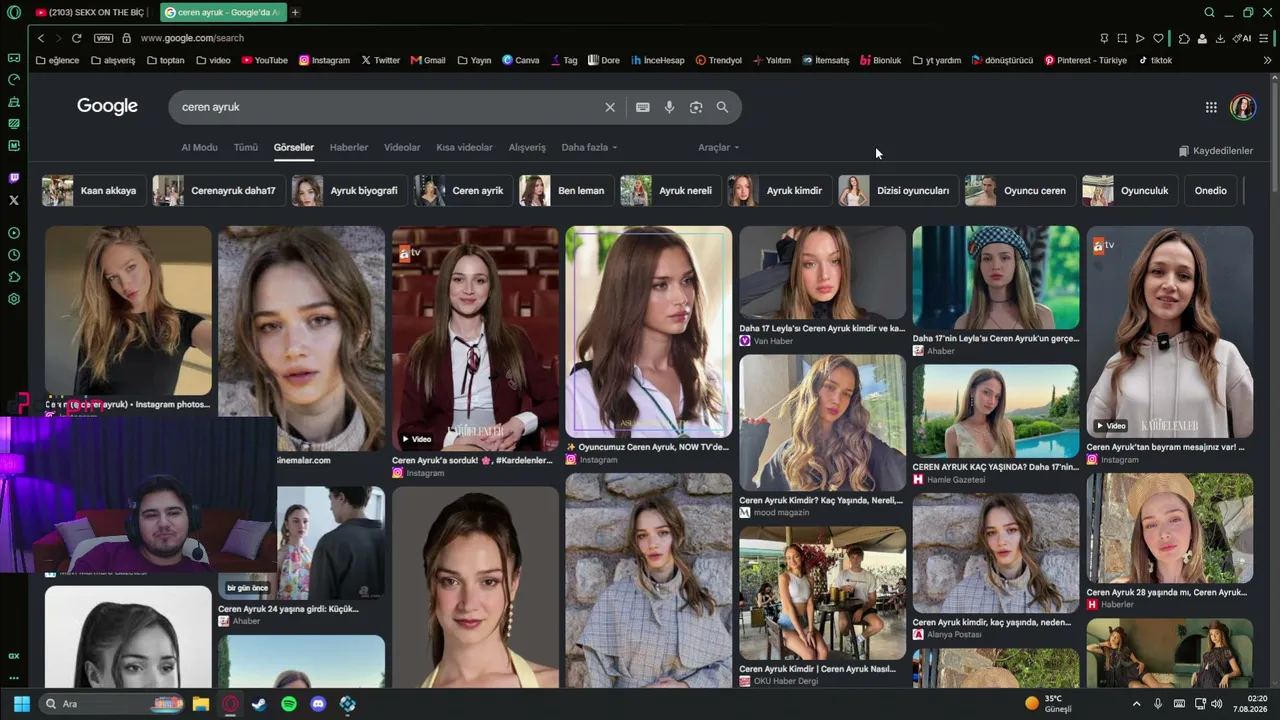The width and height of the screenshot is (1280, 720).
Task: Open the Gmail bookmark
Action: 428,60
